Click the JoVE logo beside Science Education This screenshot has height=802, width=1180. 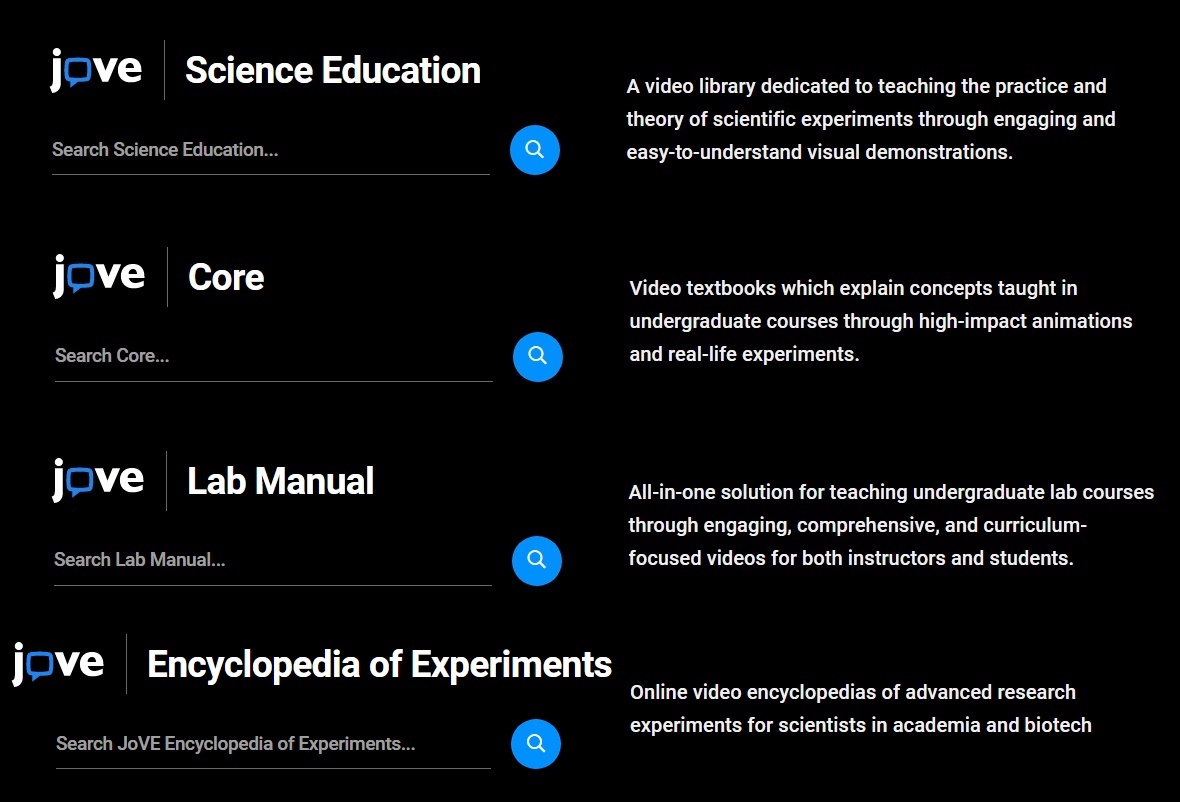click(96, 70)
